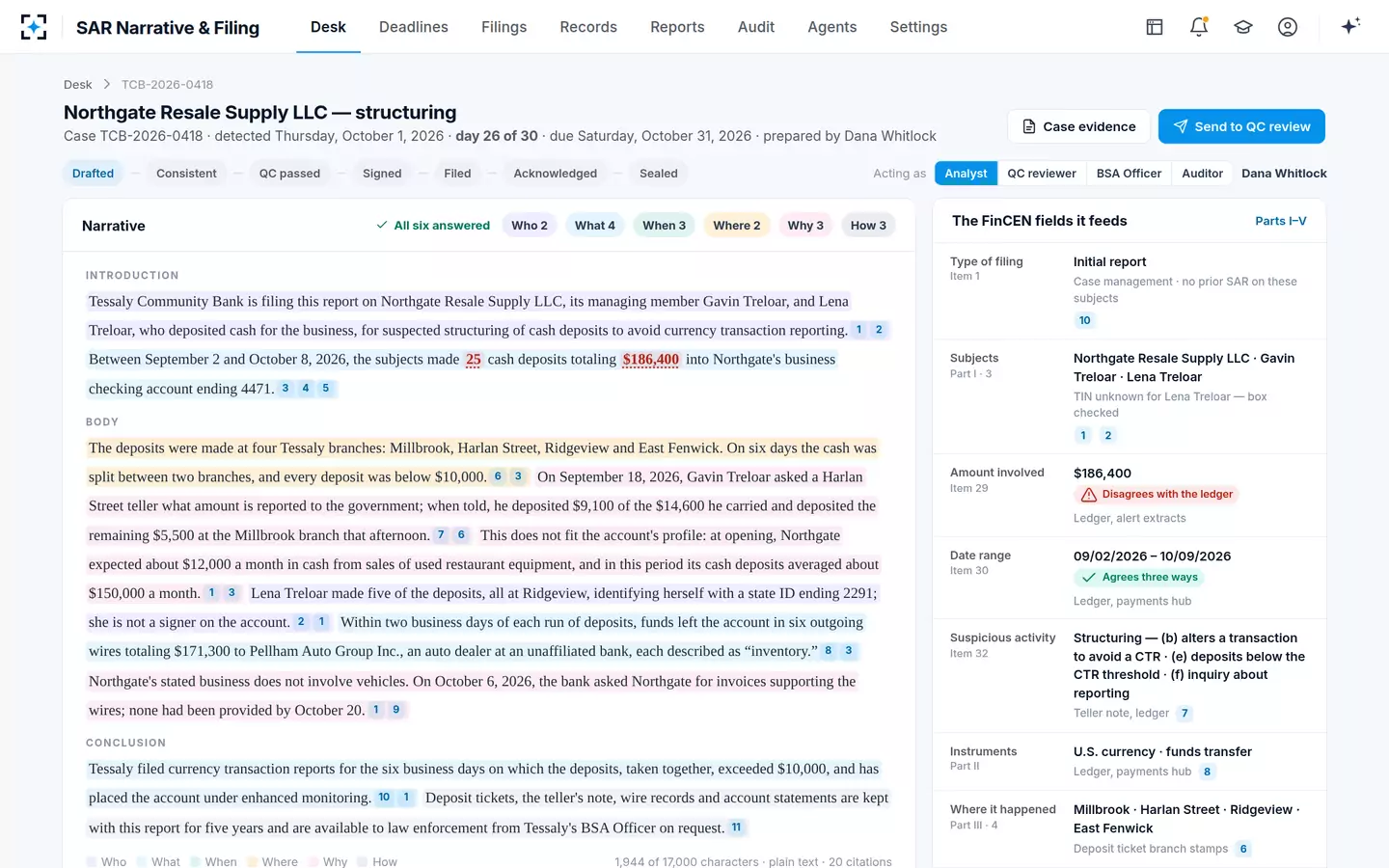Open the notifications bell
The height and width of the screenshot is (868, 1389).
point(1199,27)
